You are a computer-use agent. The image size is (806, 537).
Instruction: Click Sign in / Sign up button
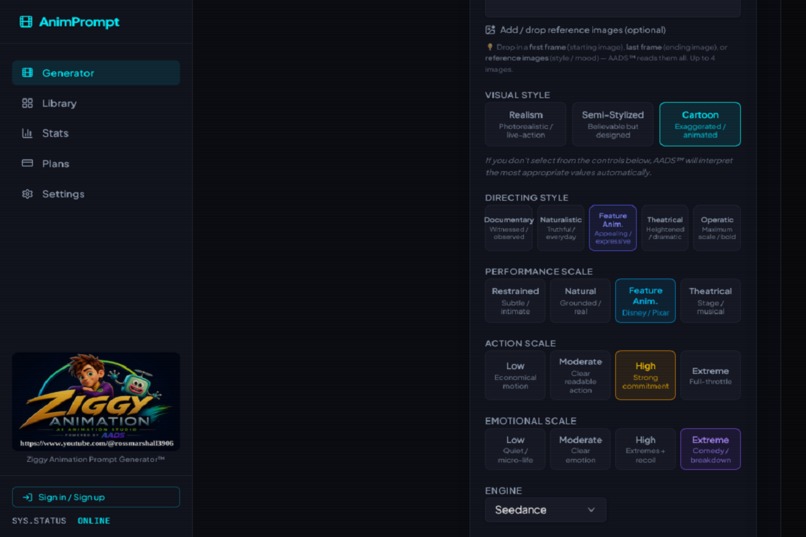tap(96, 497)
